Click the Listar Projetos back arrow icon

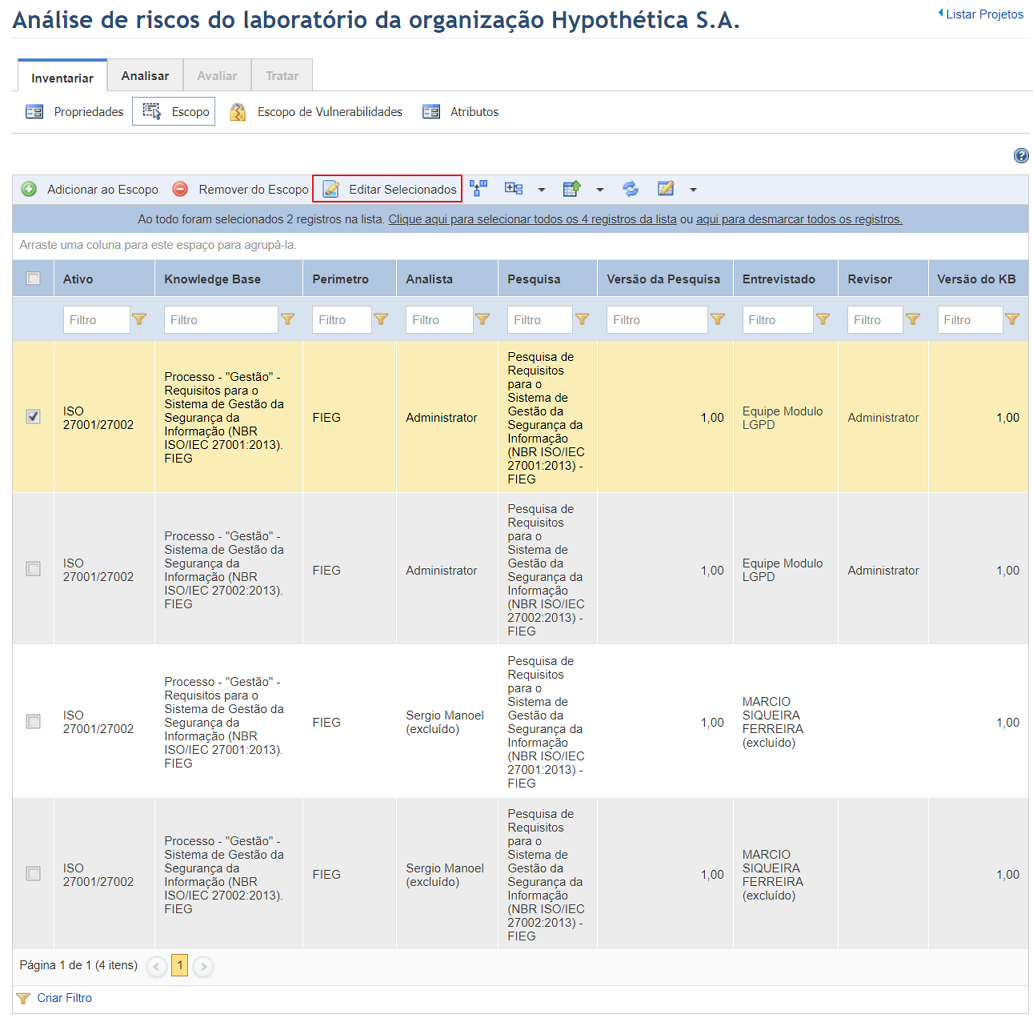coord(941,14)
